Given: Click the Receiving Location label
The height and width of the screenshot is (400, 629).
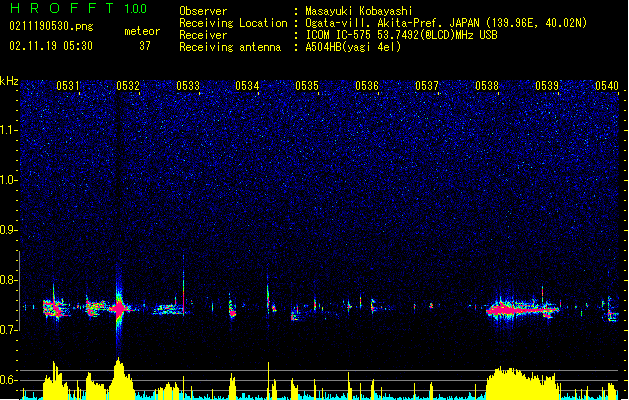Looking at the screenshot, I should (233, 23).
